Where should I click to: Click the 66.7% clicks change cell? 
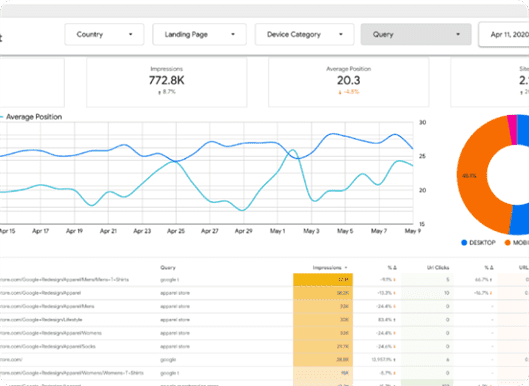pyautogui.click(x=483, y=280)
